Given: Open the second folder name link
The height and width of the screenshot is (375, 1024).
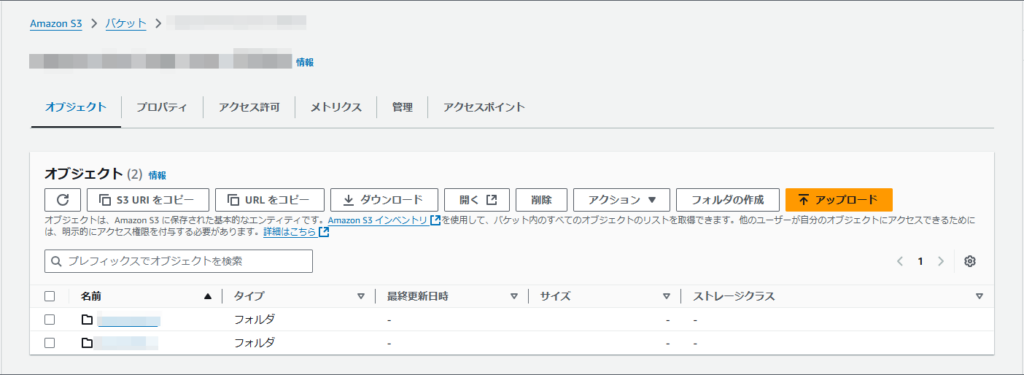Looking at the screenshot, I should 126,342.
